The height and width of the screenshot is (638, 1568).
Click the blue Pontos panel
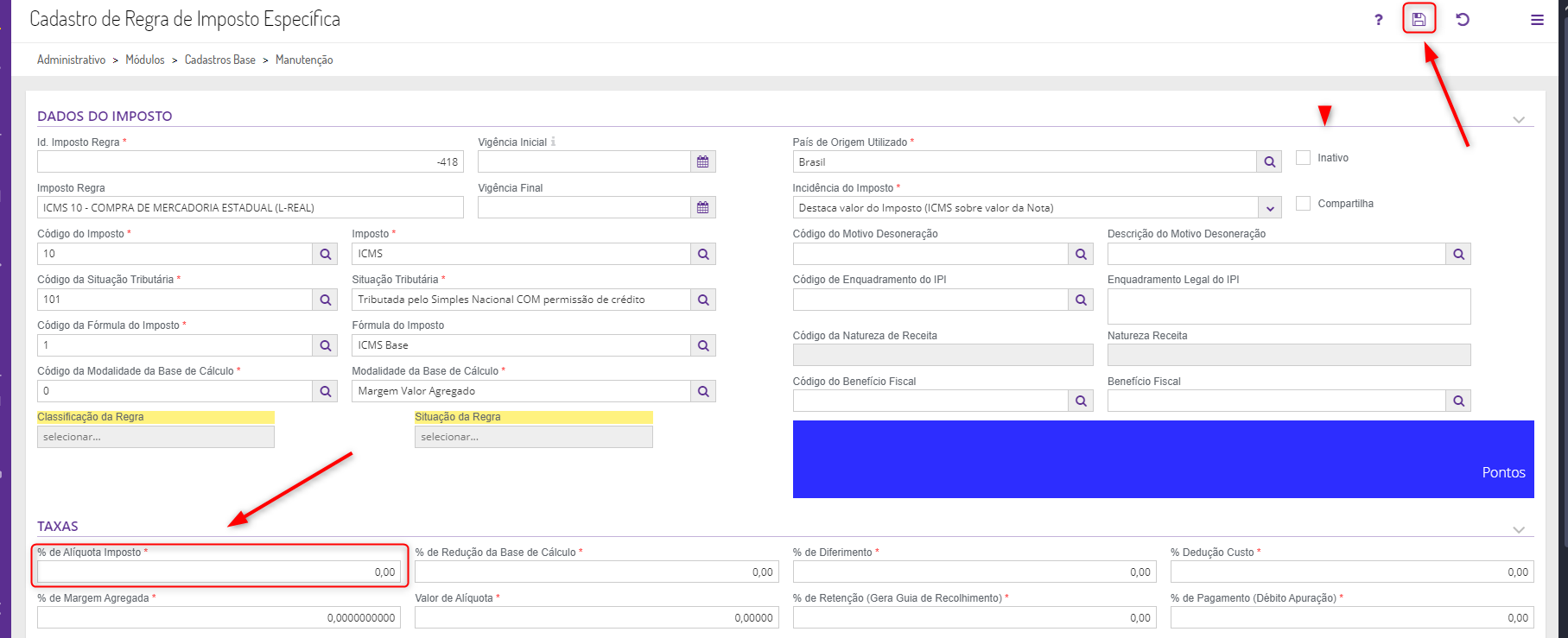coord(1163,459)
